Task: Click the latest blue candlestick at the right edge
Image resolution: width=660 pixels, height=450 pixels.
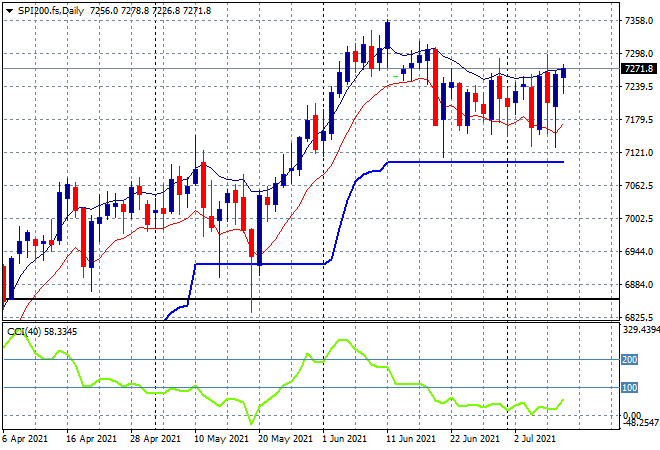Action: point(564,72)
